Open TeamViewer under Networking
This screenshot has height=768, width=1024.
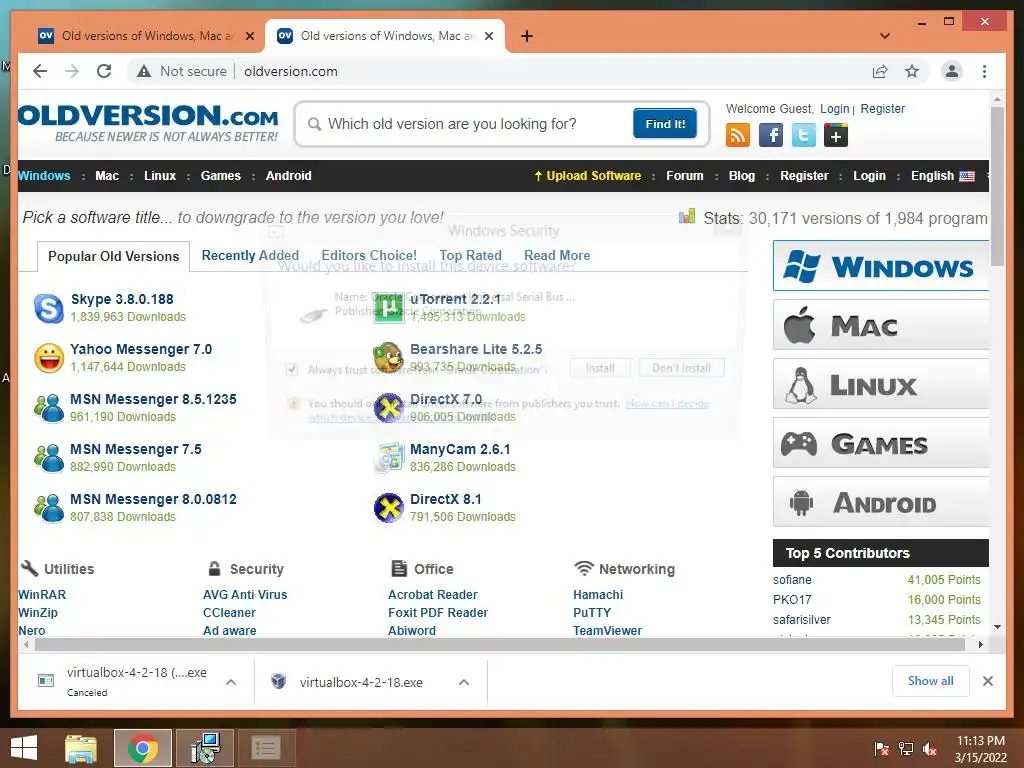coord(607,631)
